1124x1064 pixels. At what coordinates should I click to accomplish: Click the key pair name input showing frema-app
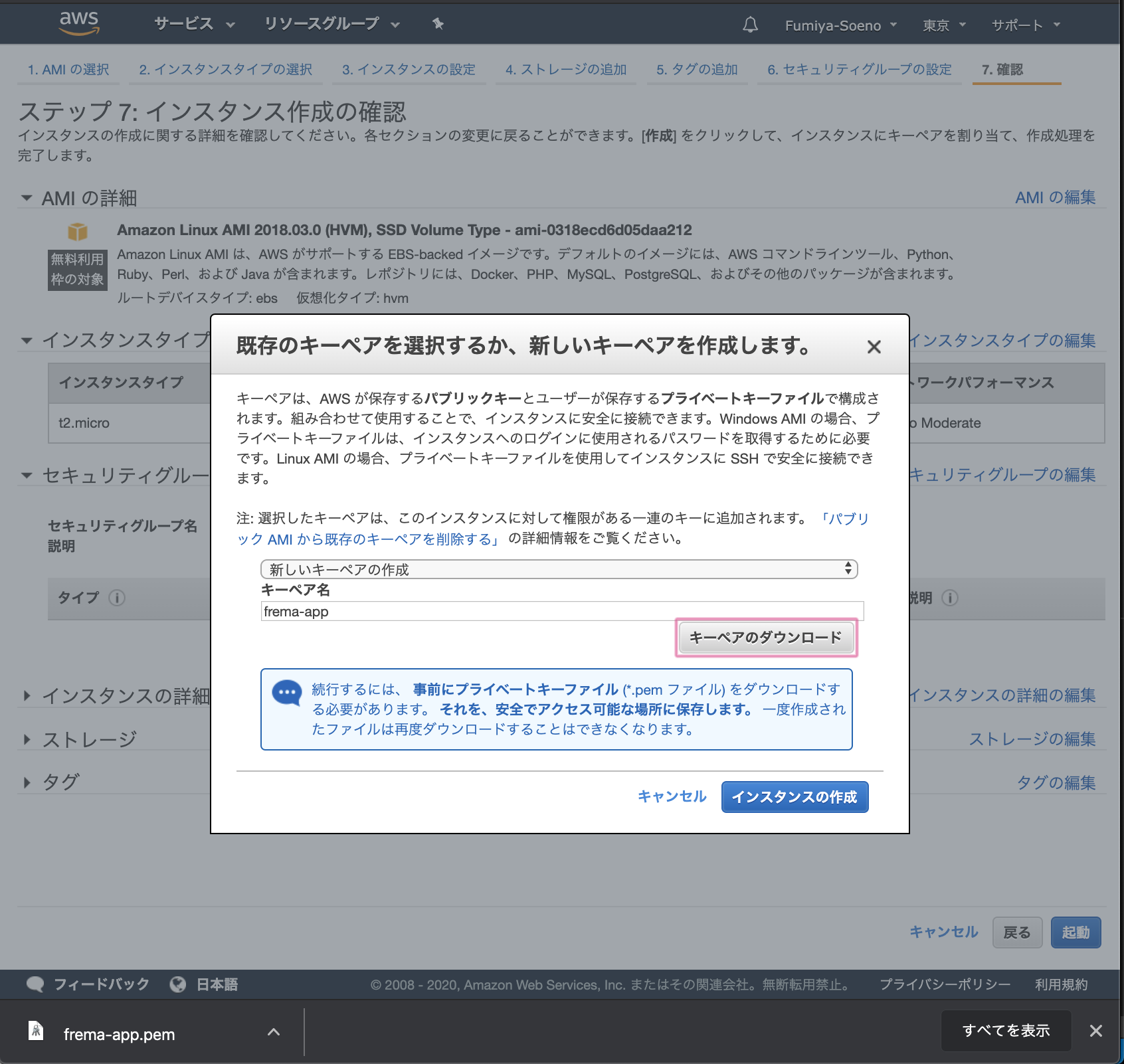561,610
